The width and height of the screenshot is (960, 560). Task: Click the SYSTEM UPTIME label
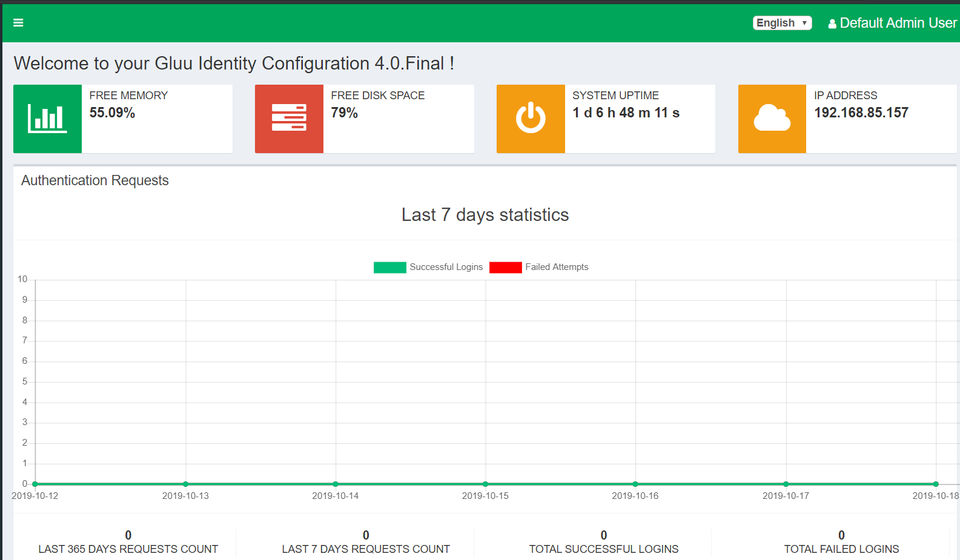[615, 95]
